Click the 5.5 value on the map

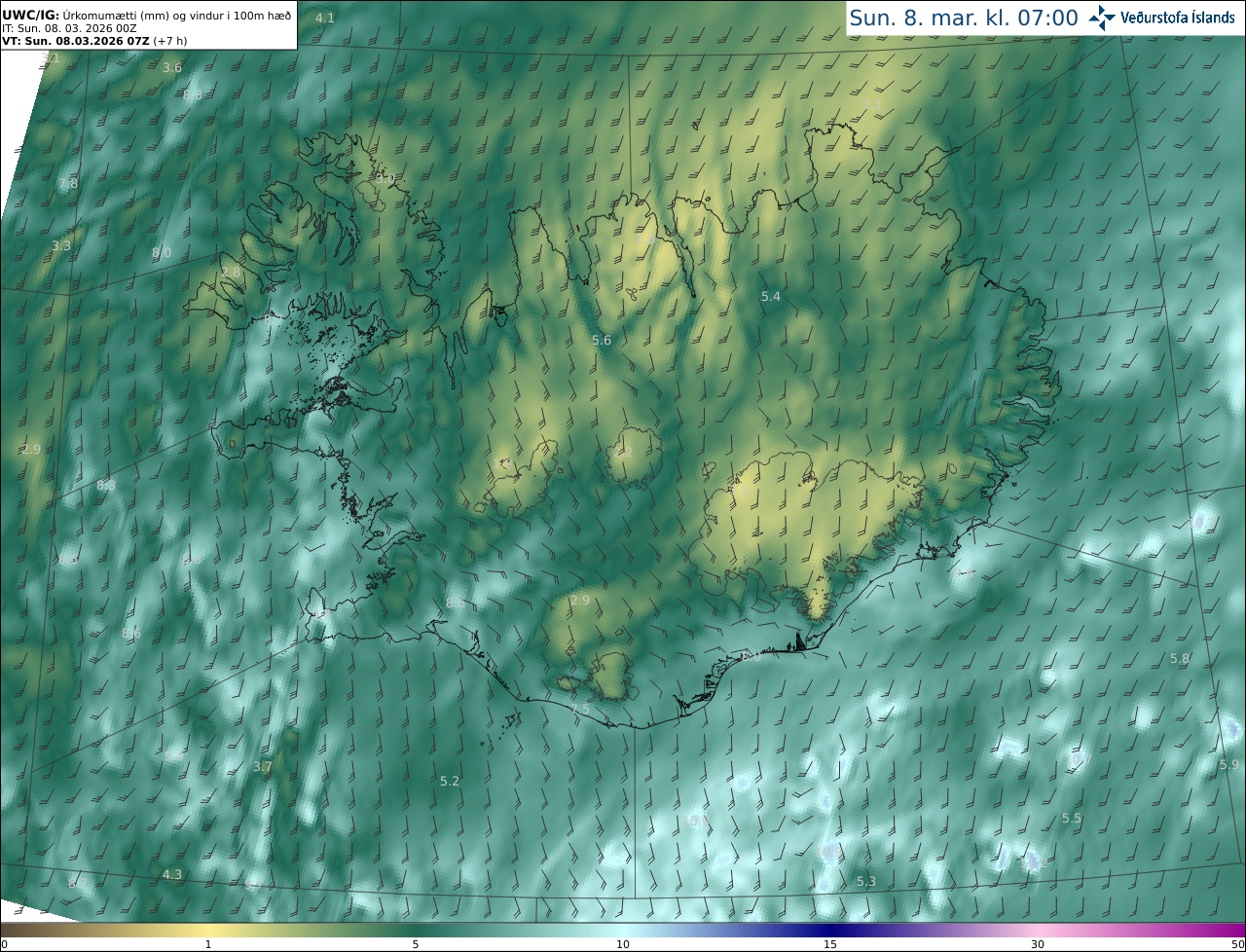pos(1072,819)
